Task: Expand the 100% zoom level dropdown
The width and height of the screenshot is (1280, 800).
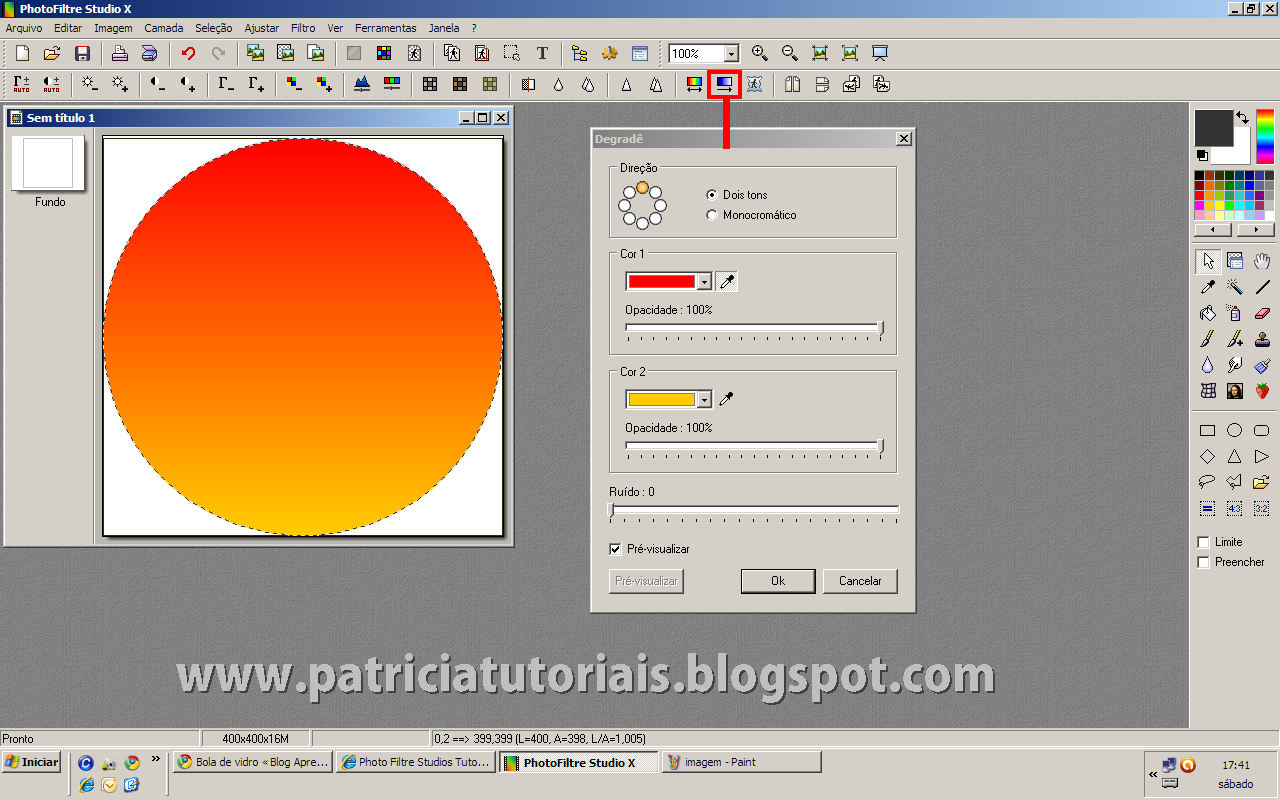Action: click(x=731, y=54)
